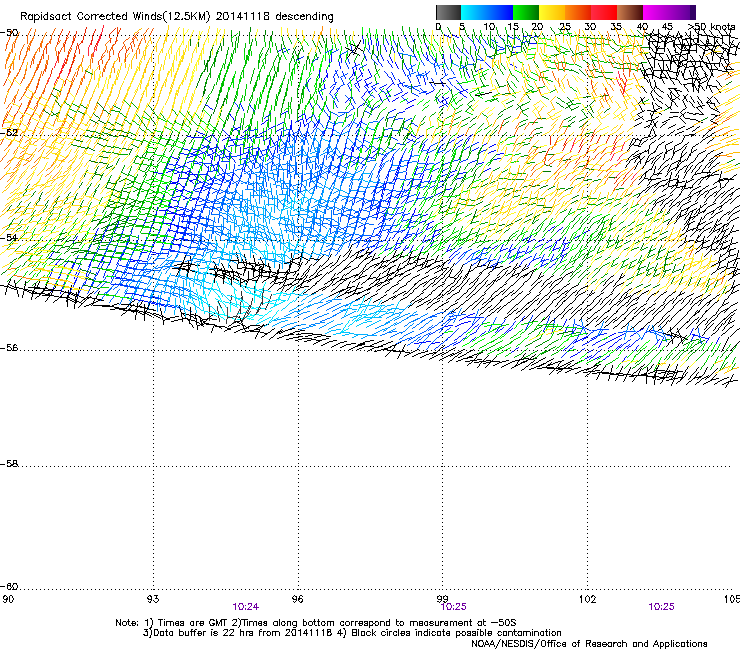740x650 pixels.
Task: Click the legend tick label '10'
Action: (x=489, y=27)
